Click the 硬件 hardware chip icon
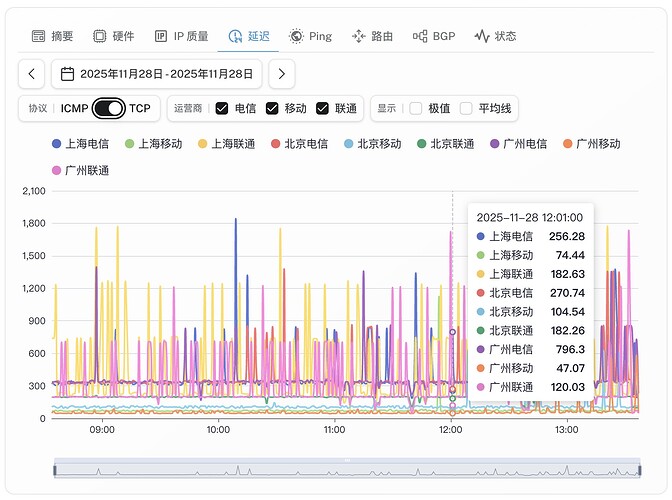 coord(99,36)
